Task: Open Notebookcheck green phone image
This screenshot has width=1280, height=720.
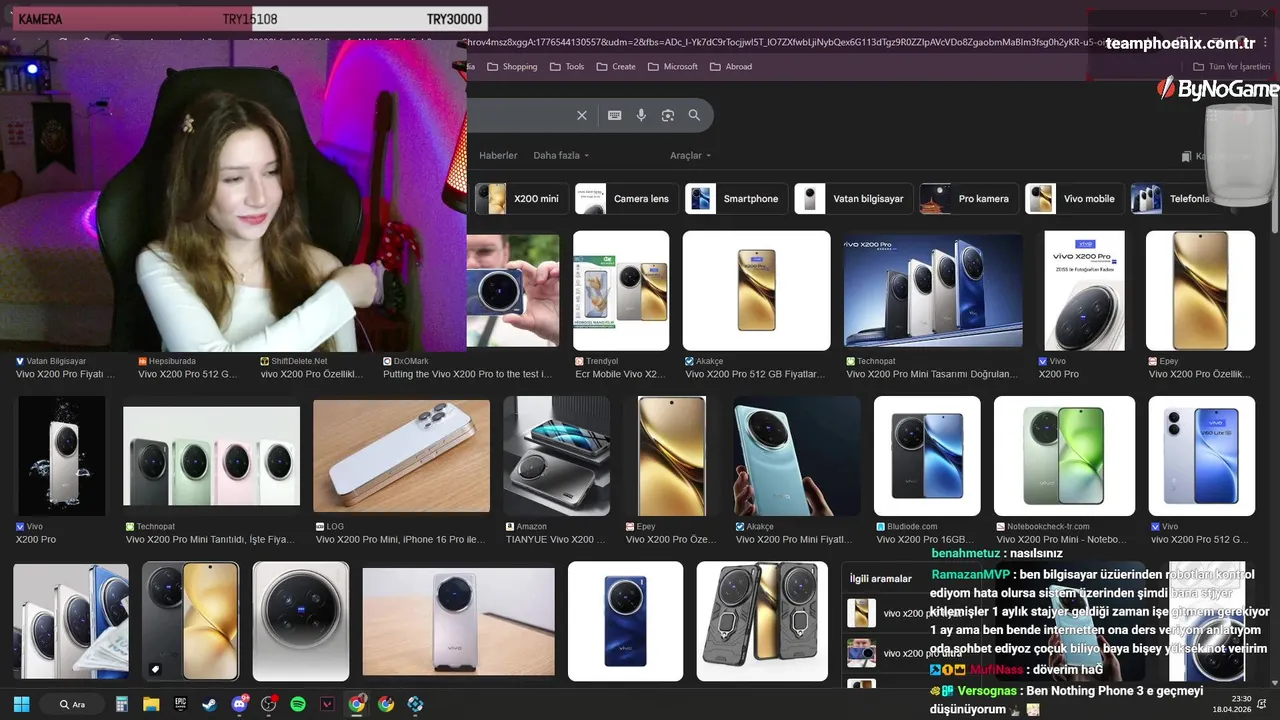Action: point(1064,456)
